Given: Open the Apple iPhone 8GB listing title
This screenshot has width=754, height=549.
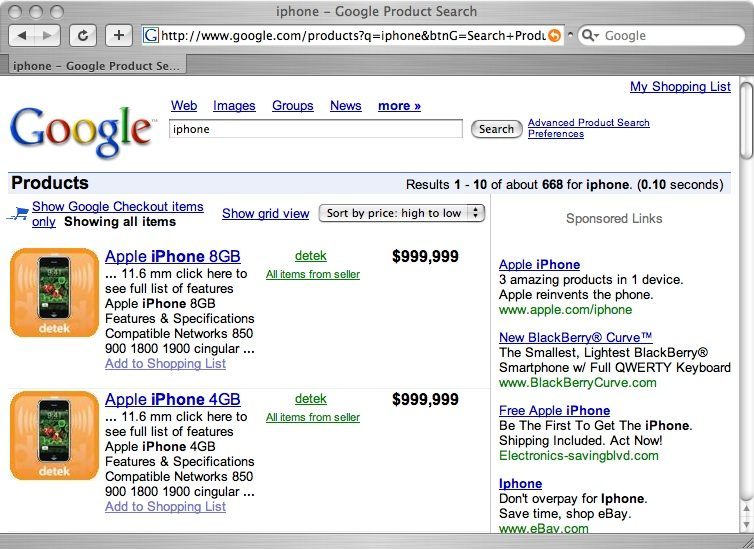Looking at the screenshot, I should (x=173, y=256).
